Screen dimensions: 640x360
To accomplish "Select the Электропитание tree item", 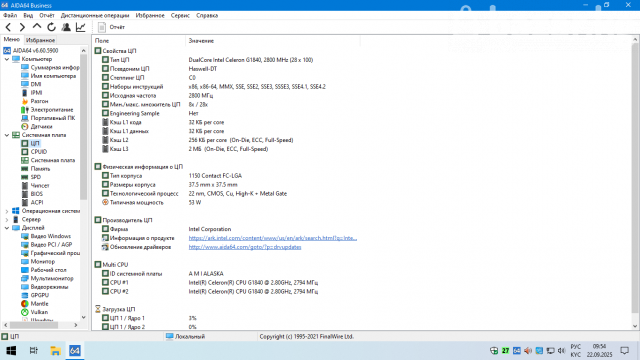I will point(47,110).
